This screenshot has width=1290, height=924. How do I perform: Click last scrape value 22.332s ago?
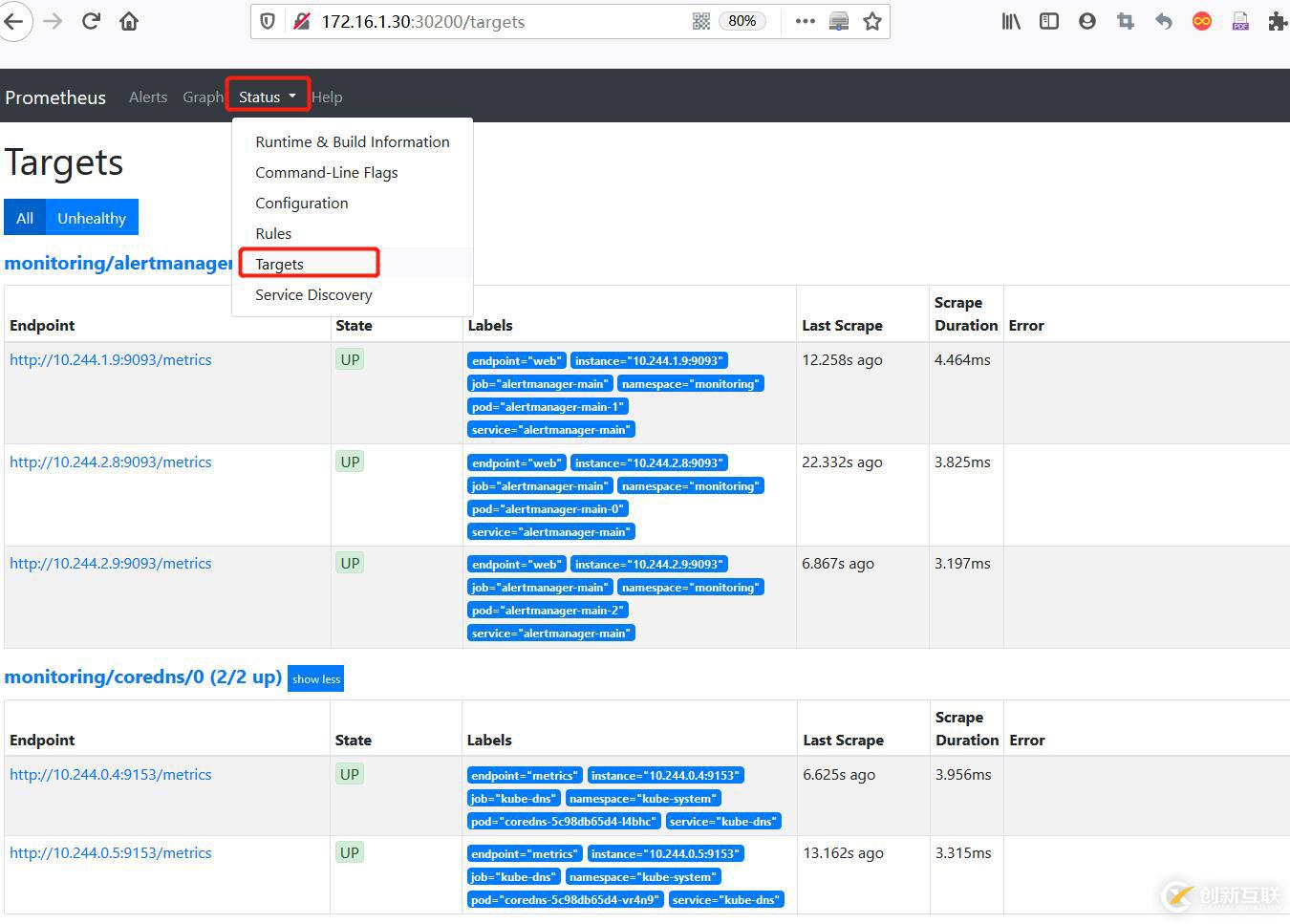click(x=842, y=462)
